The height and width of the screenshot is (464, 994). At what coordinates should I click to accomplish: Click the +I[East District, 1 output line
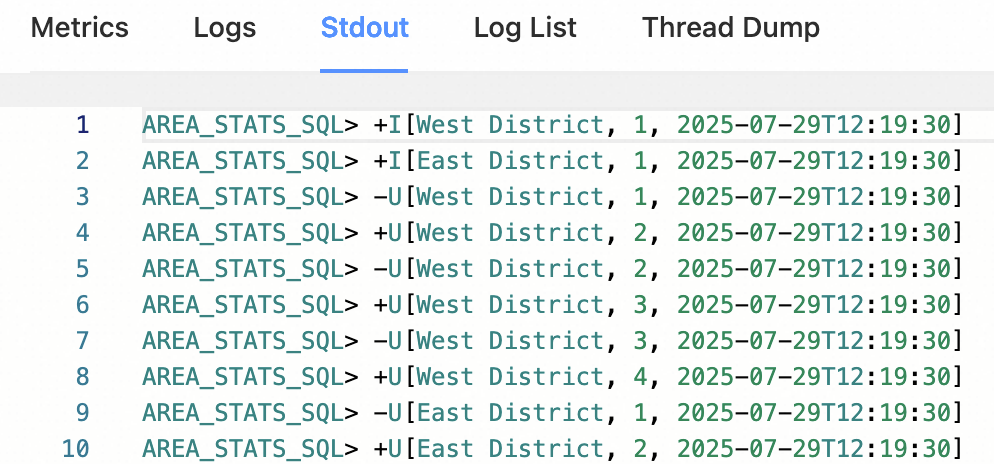pyautogui.click(x=552, y=161)
